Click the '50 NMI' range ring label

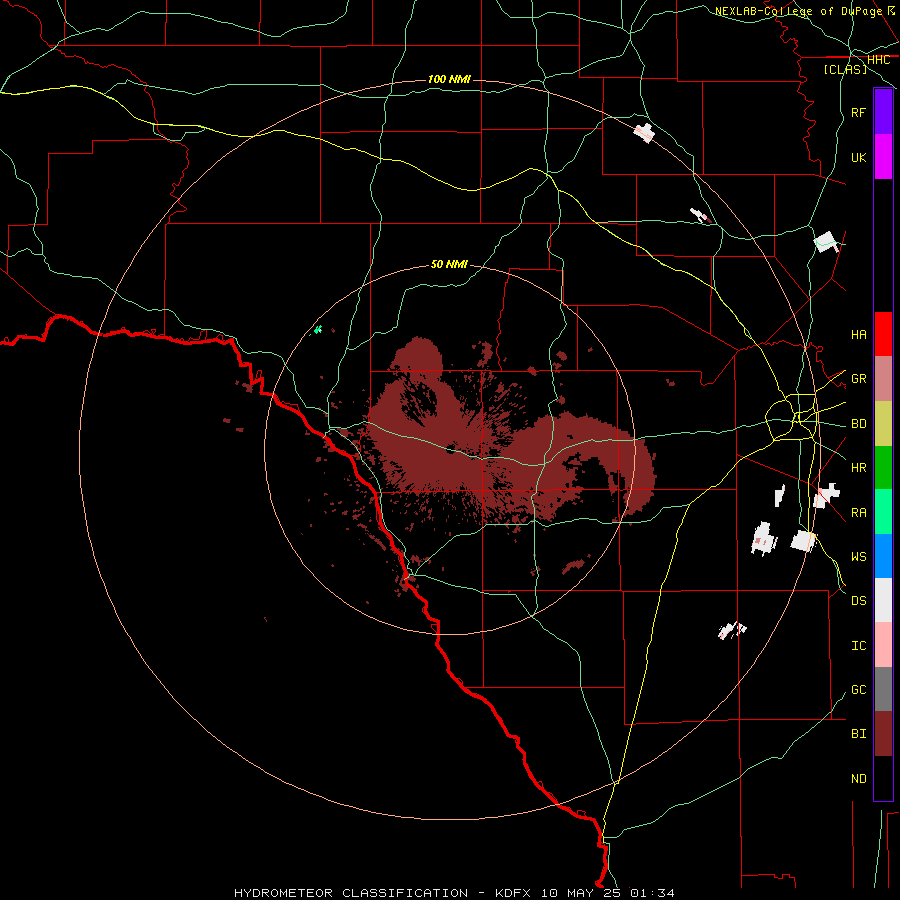[449, 264]
